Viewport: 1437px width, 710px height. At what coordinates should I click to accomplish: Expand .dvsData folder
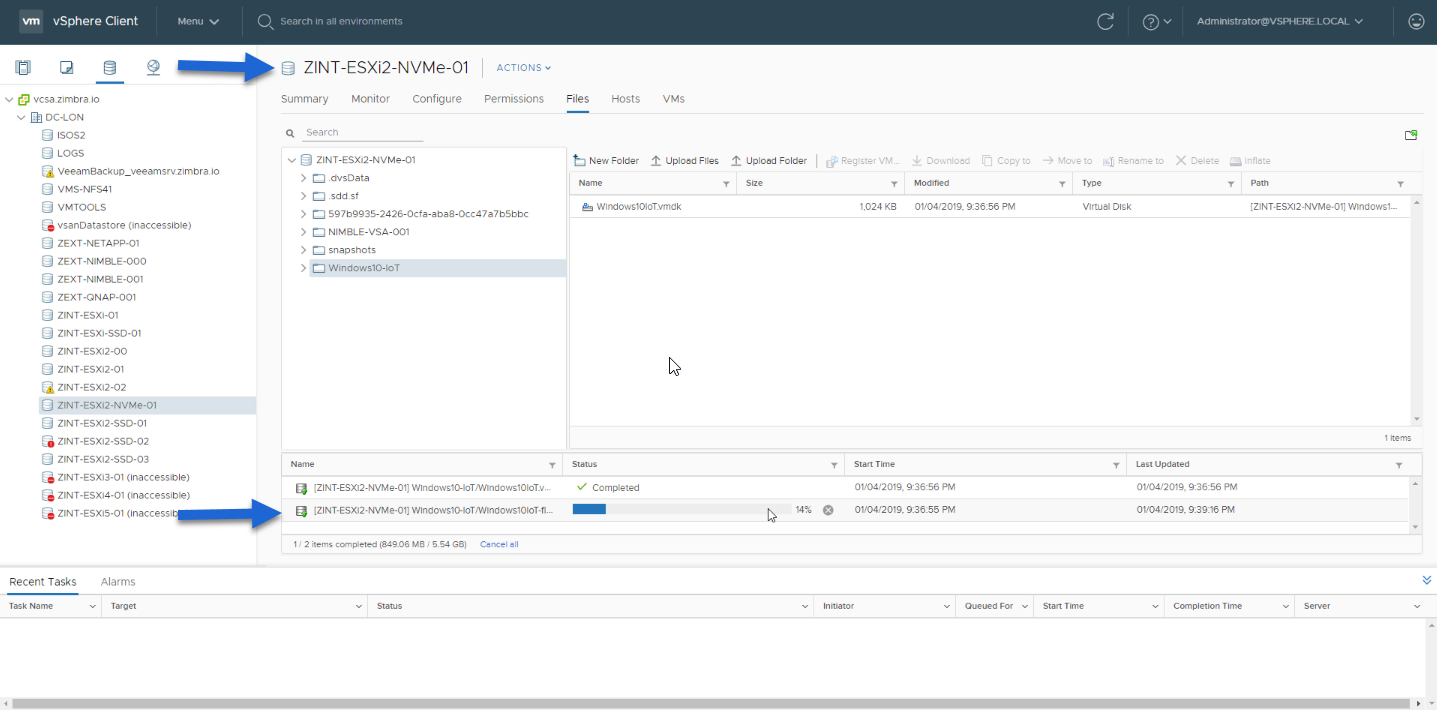click(303, 178)
